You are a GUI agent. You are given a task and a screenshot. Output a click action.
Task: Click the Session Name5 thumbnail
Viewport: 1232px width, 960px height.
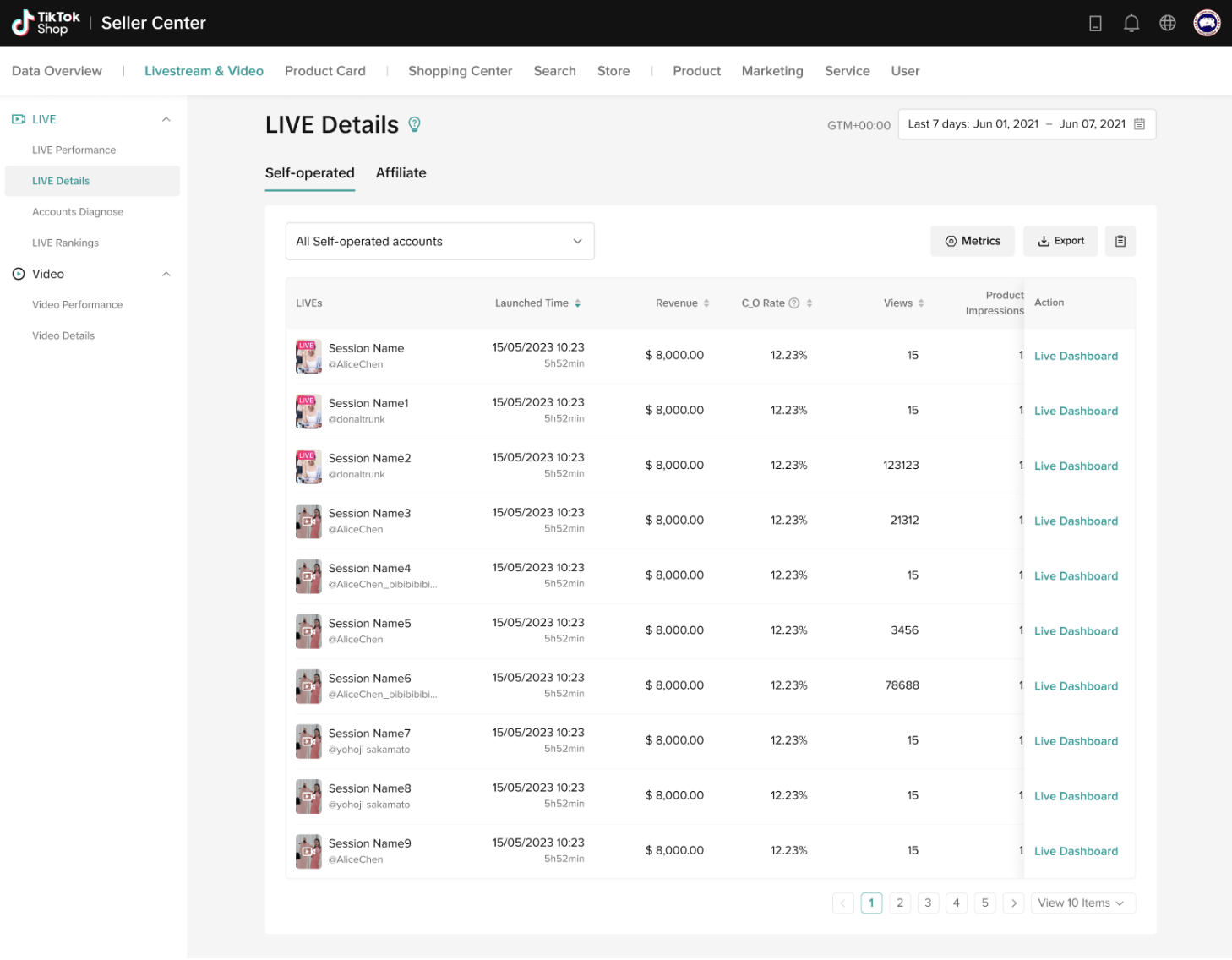(308, 631)
